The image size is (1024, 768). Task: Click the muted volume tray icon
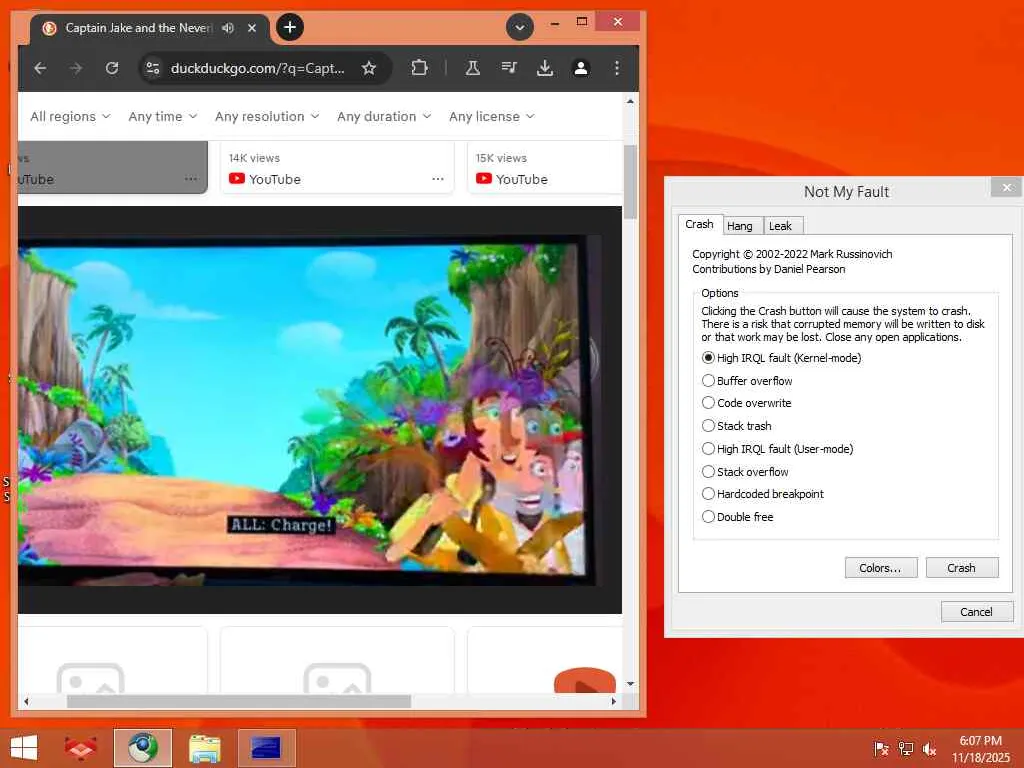929,748
